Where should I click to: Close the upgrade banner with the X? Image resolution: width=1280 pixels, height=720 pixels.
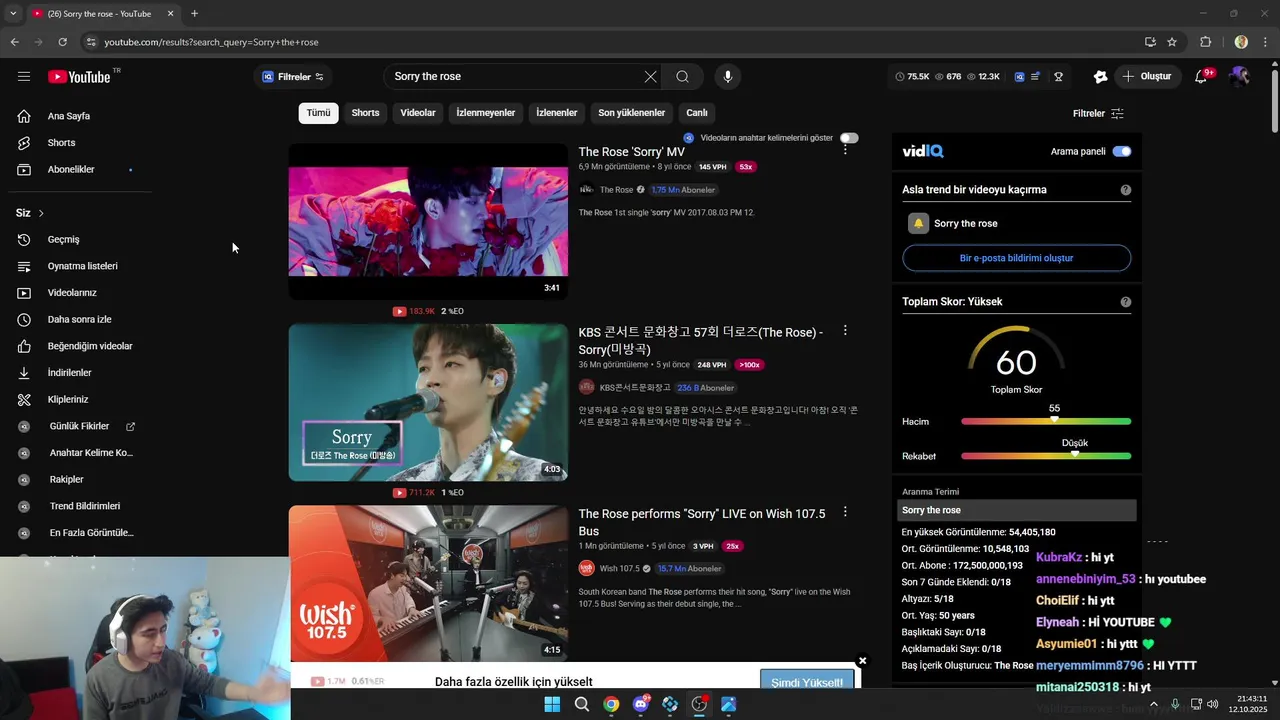(x=862, y=661)
